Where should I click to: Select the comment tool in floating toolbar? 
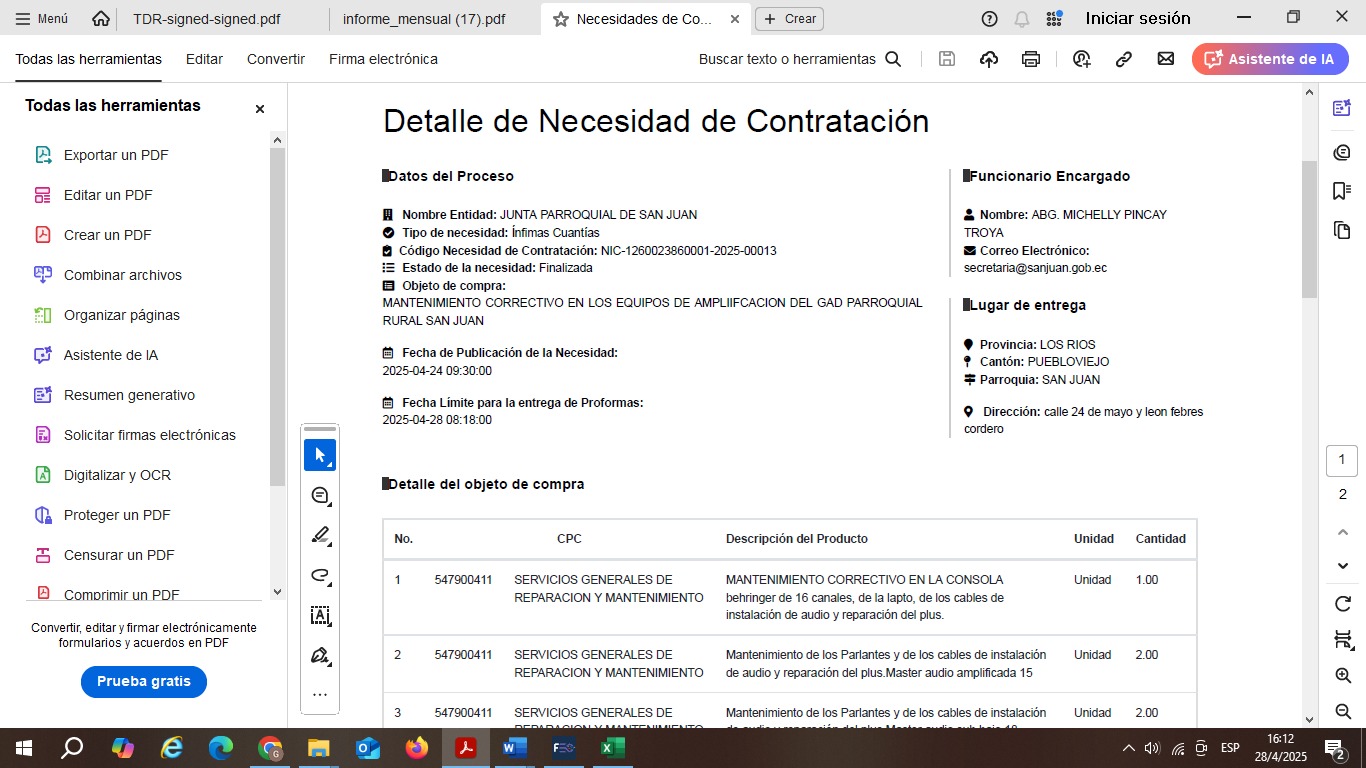coord(320,496)
